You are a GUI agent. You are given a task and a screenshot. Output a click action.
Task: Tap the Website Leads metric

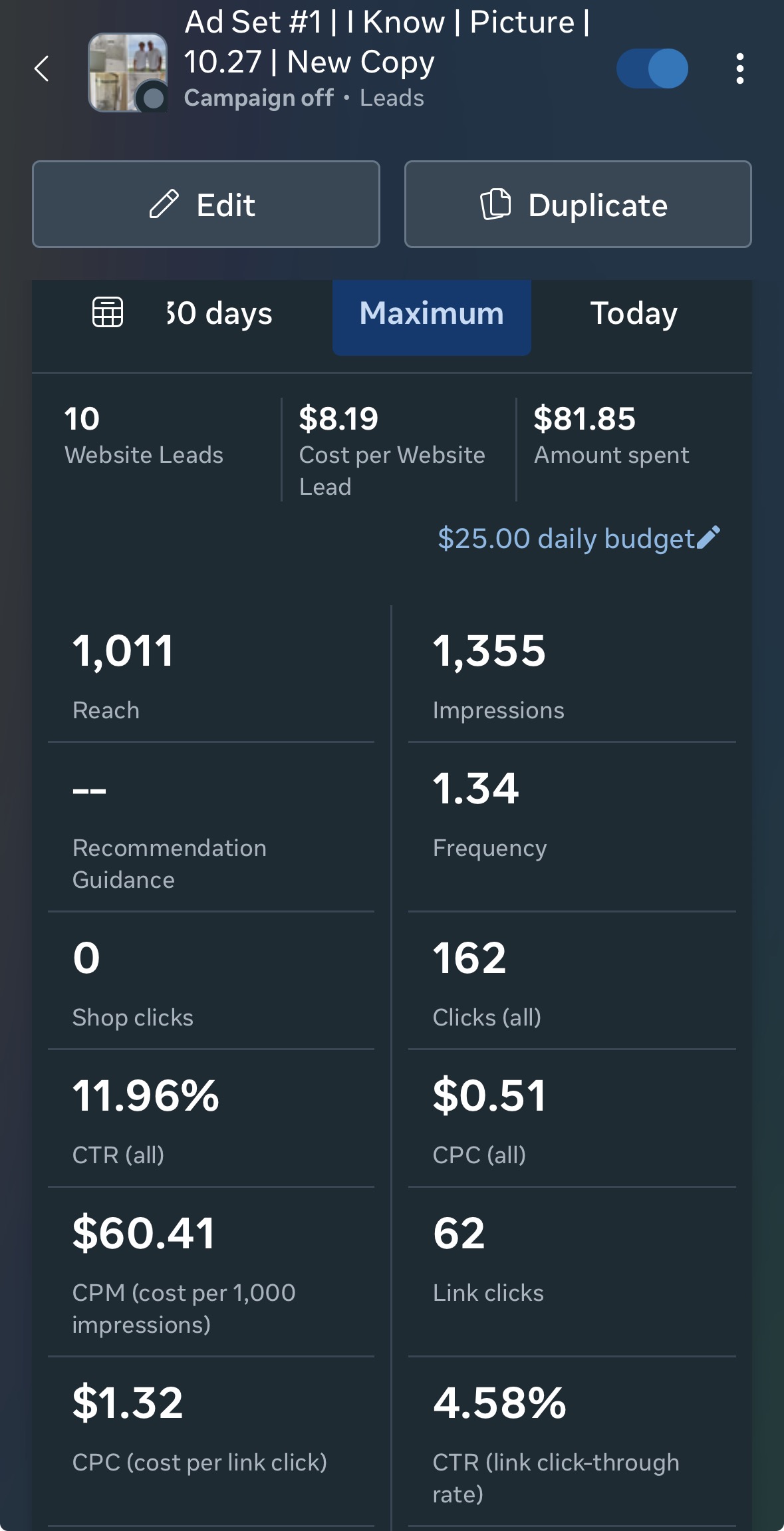click(144, 436)
